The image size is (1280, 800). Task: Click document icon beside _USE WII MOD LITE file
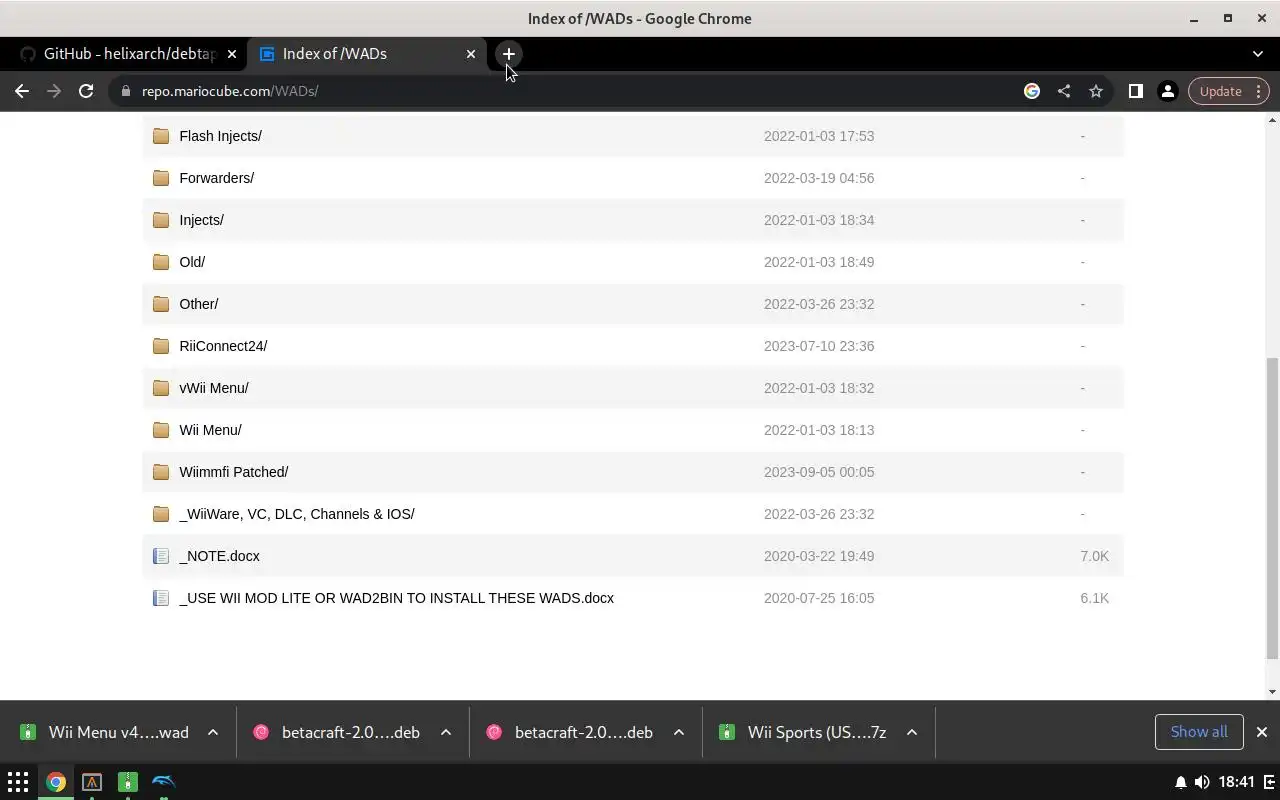click(161, 598)
